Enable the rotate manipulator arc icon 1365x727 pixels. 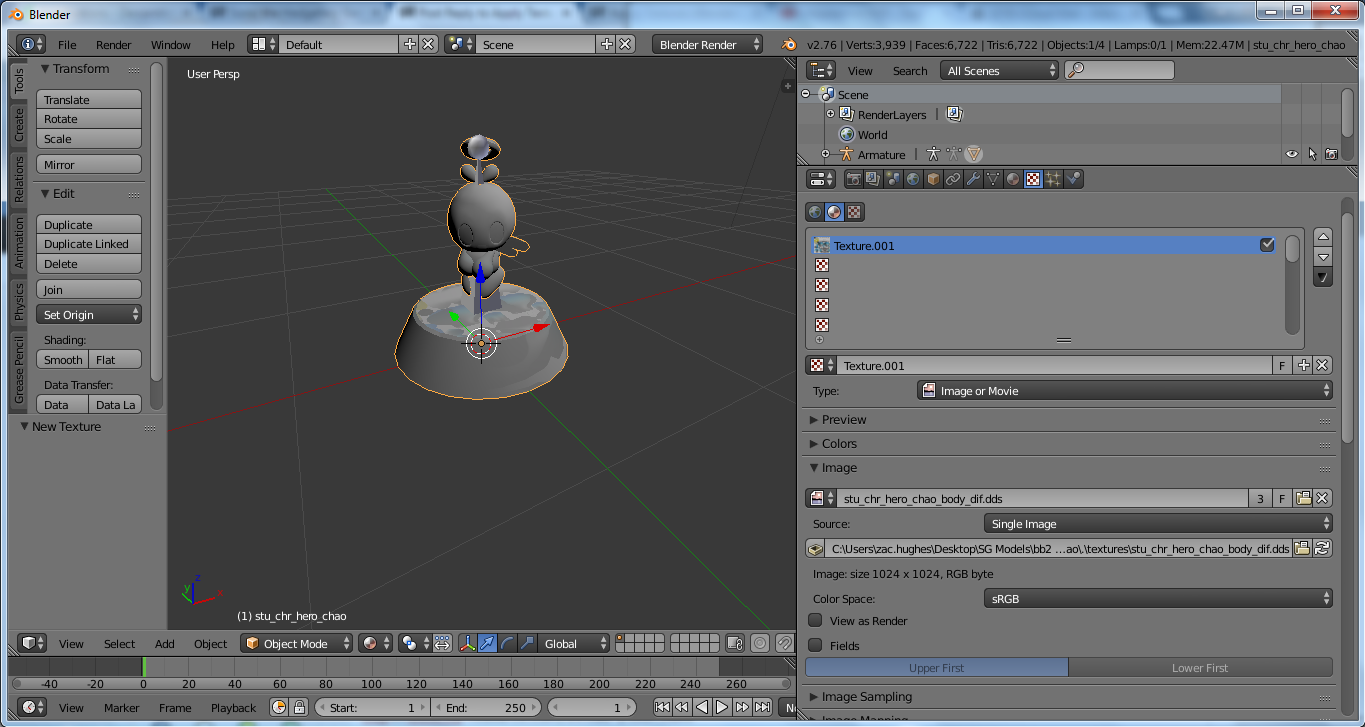(507, 644)
